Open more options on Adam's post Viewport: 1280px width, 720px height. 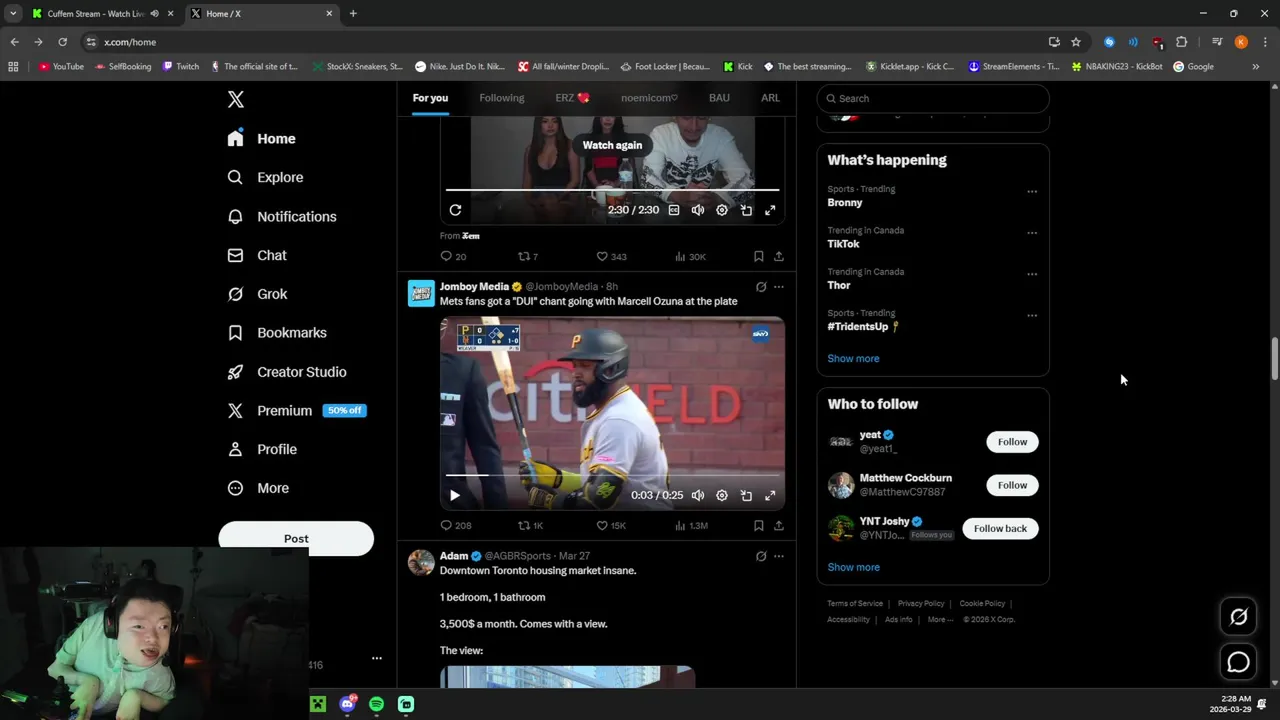point(779,556)
